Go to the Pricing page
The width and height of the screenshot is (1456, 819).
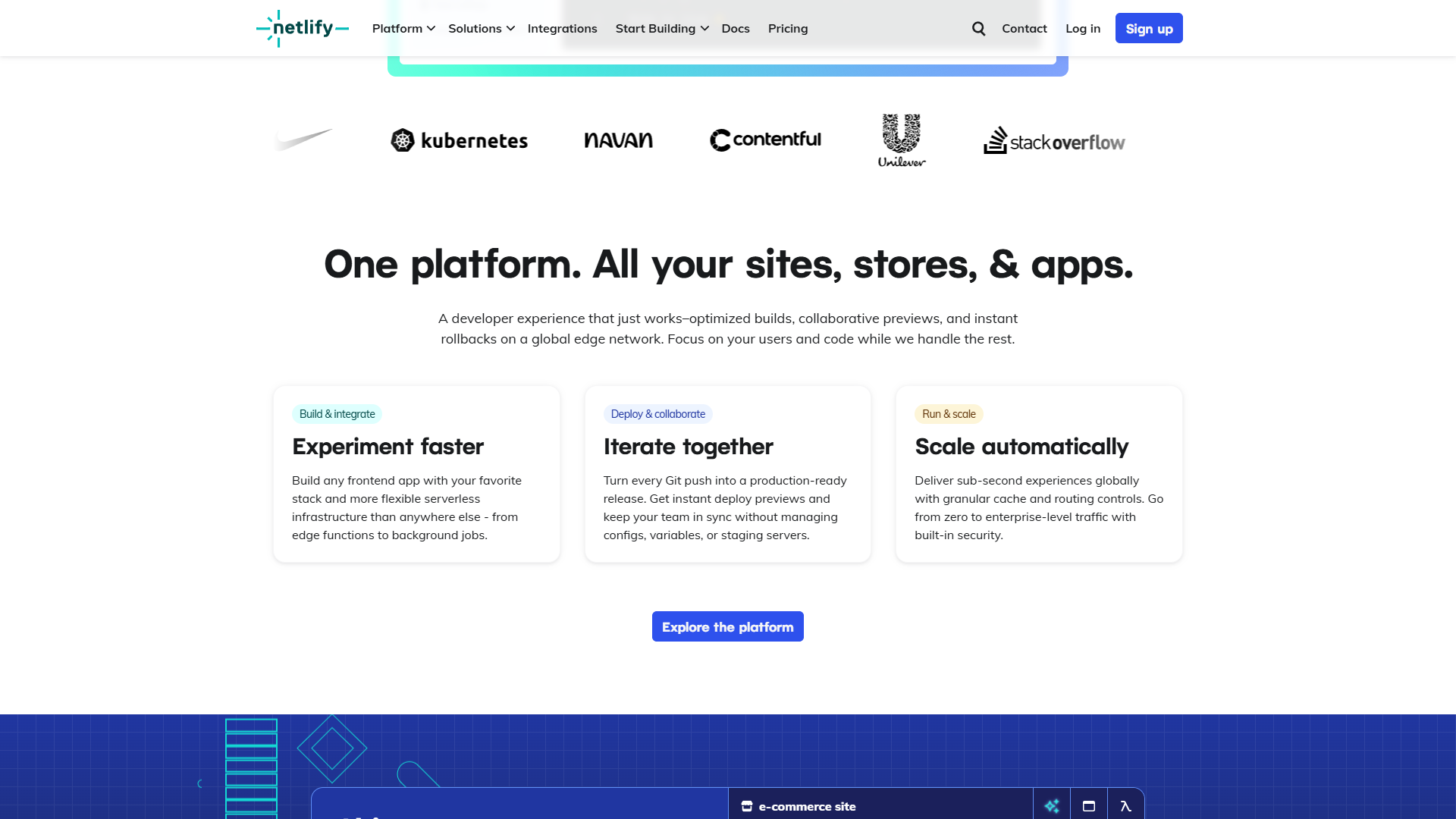coord(788,28)
